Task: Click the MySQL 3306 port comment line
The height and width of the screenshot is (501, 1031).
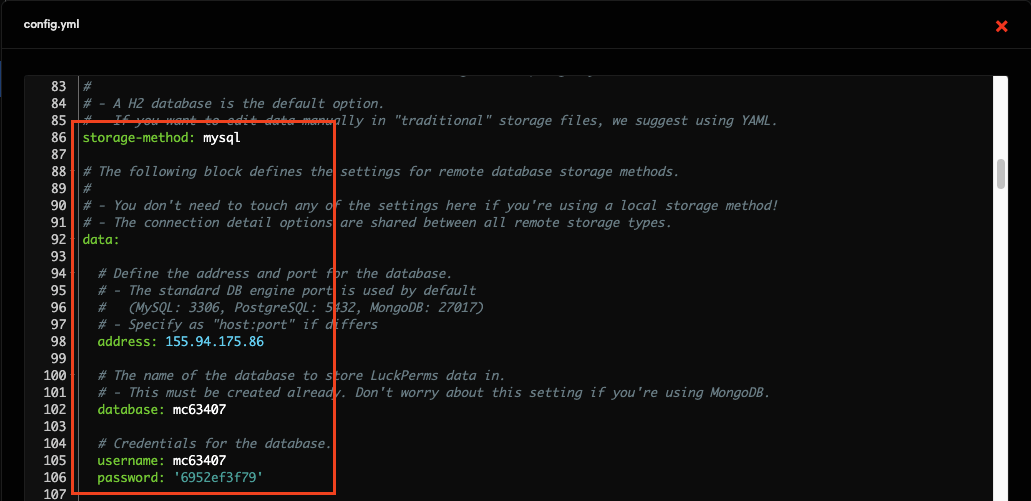Action: point(290,308)
